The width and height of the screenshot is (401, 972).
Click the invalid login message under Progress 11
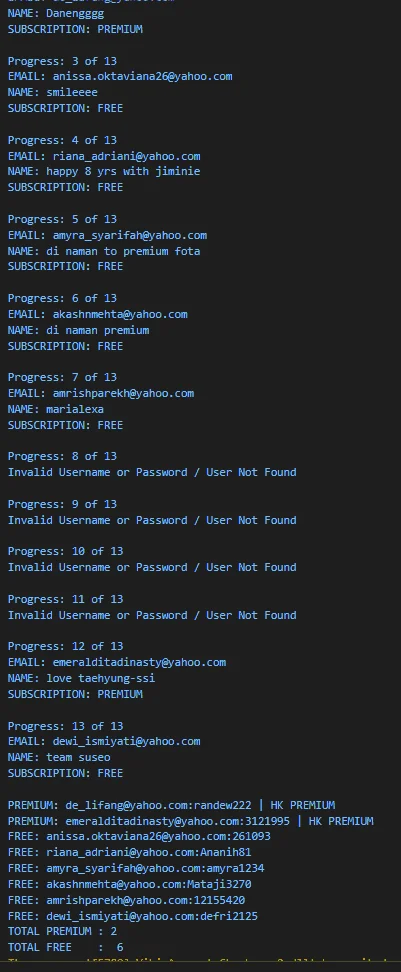(152, 615)
